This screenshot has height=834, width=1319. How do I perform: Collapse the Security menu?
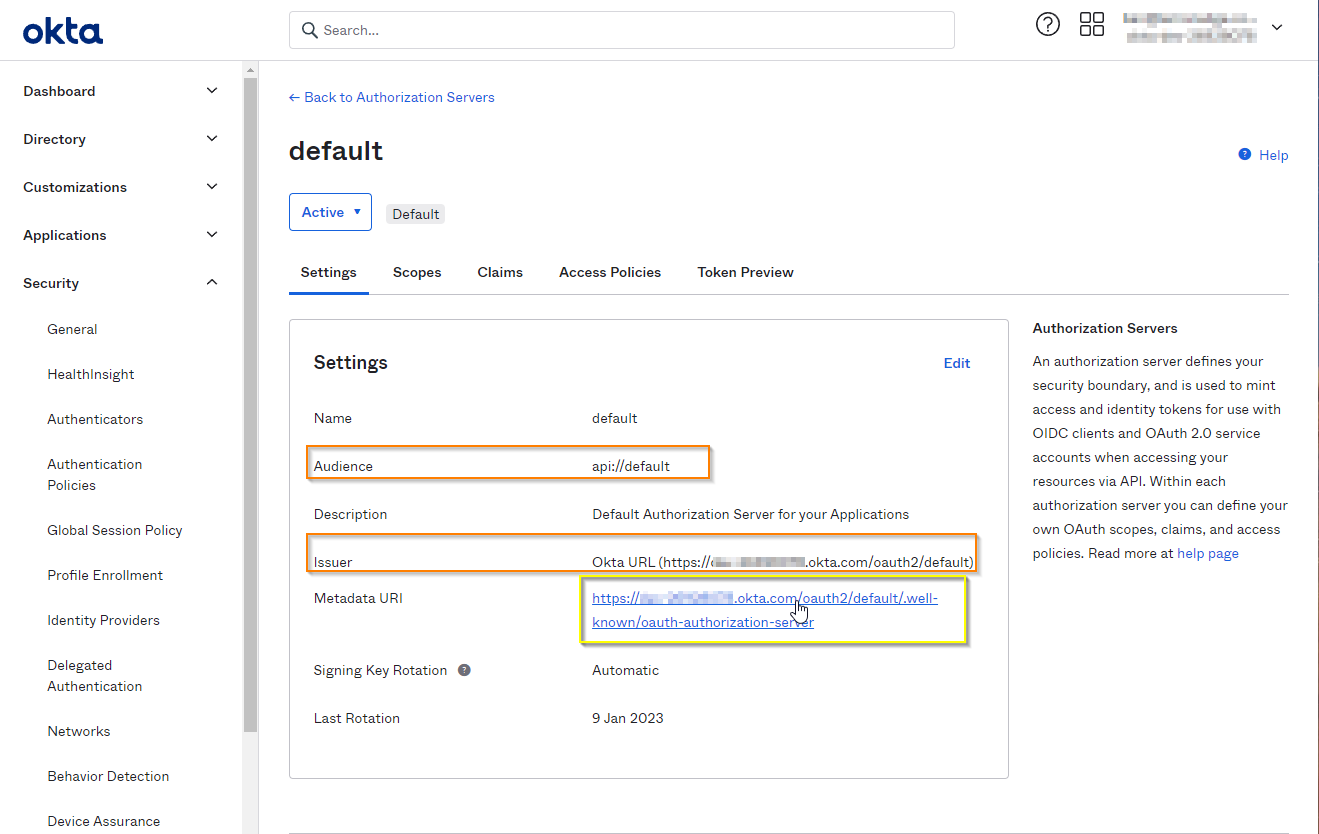(x=121, y=283)
